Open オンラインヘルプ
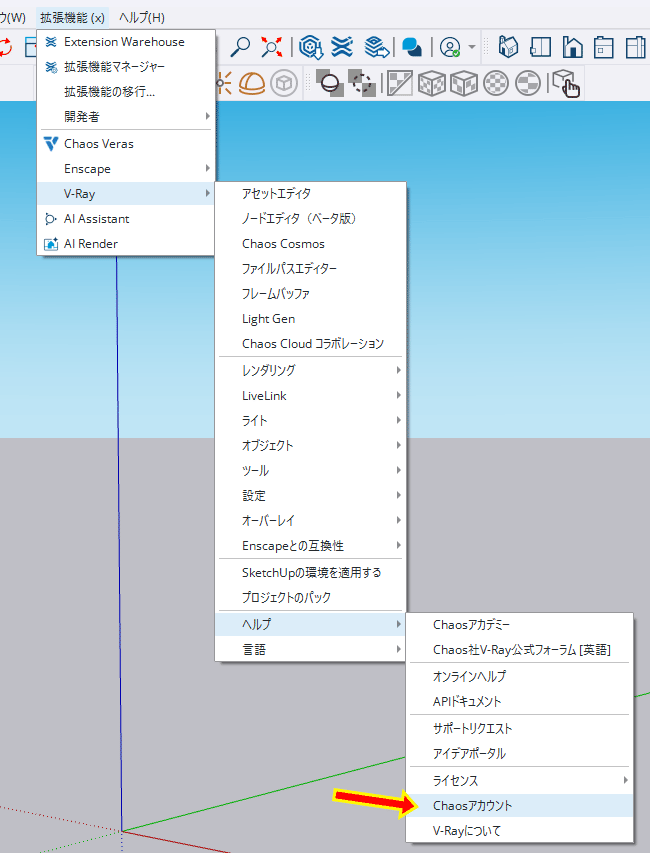Image resolution: width=650 pixels, height=853 pixels. (520, 676)
